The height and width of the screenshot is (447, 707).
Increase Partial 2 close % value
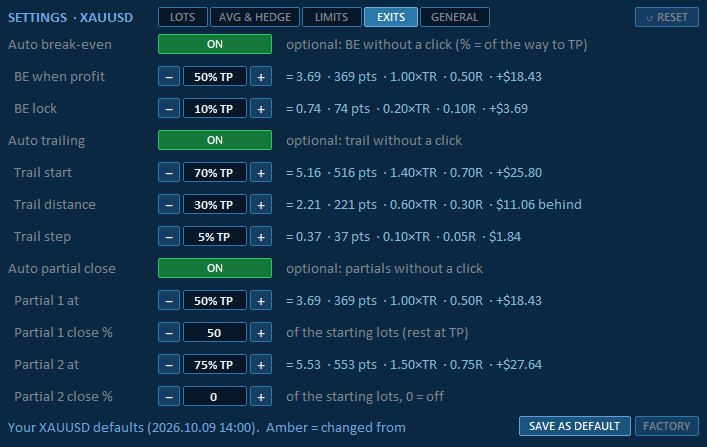click(261, 396)
